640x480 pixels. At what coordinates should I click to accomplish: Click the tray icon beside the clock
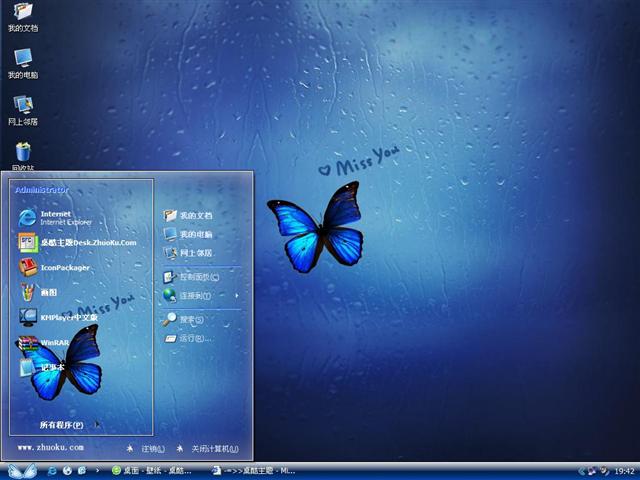tap(604, 471)
